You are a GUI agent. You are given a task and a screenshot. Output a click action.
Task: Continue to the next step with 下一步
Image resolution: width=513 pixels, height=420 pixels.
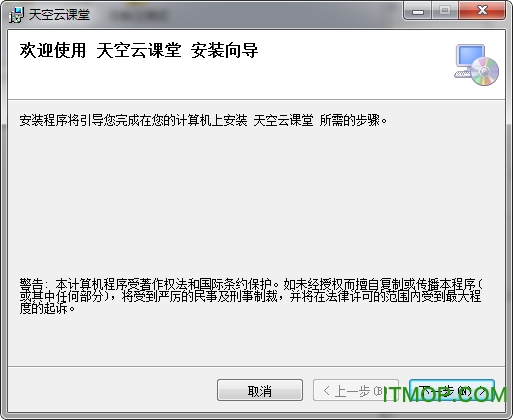[452, 390]
